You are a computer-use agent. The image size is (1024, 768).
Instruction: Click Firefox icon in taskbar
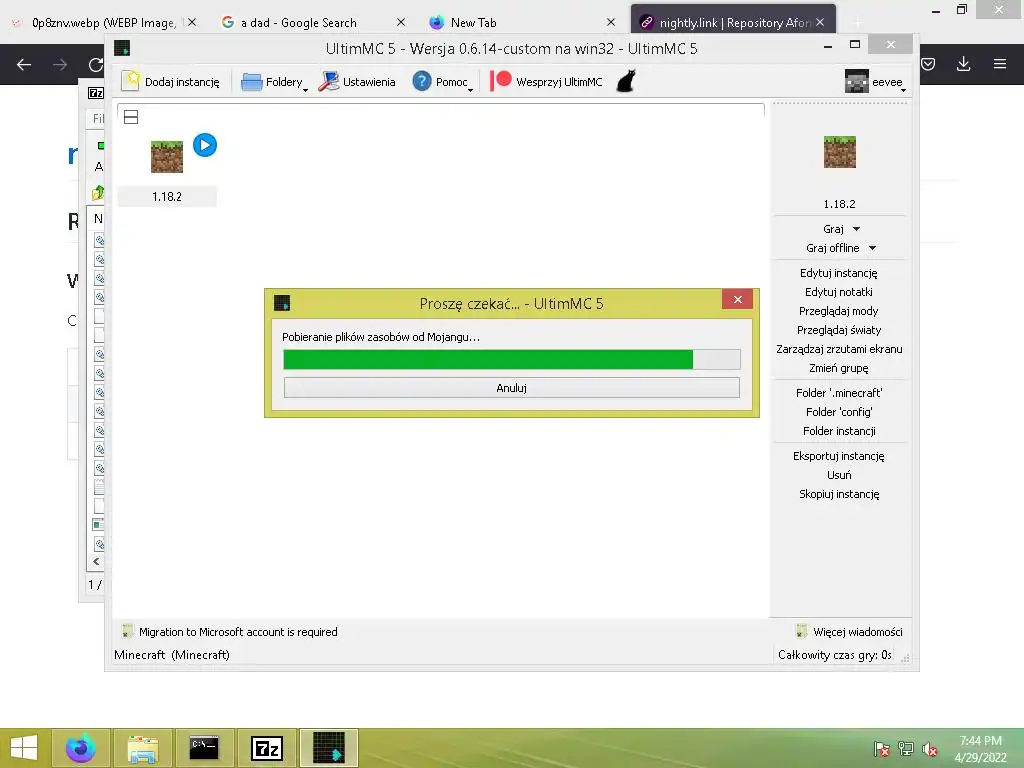pyautogui.click(x=80, y=748)
